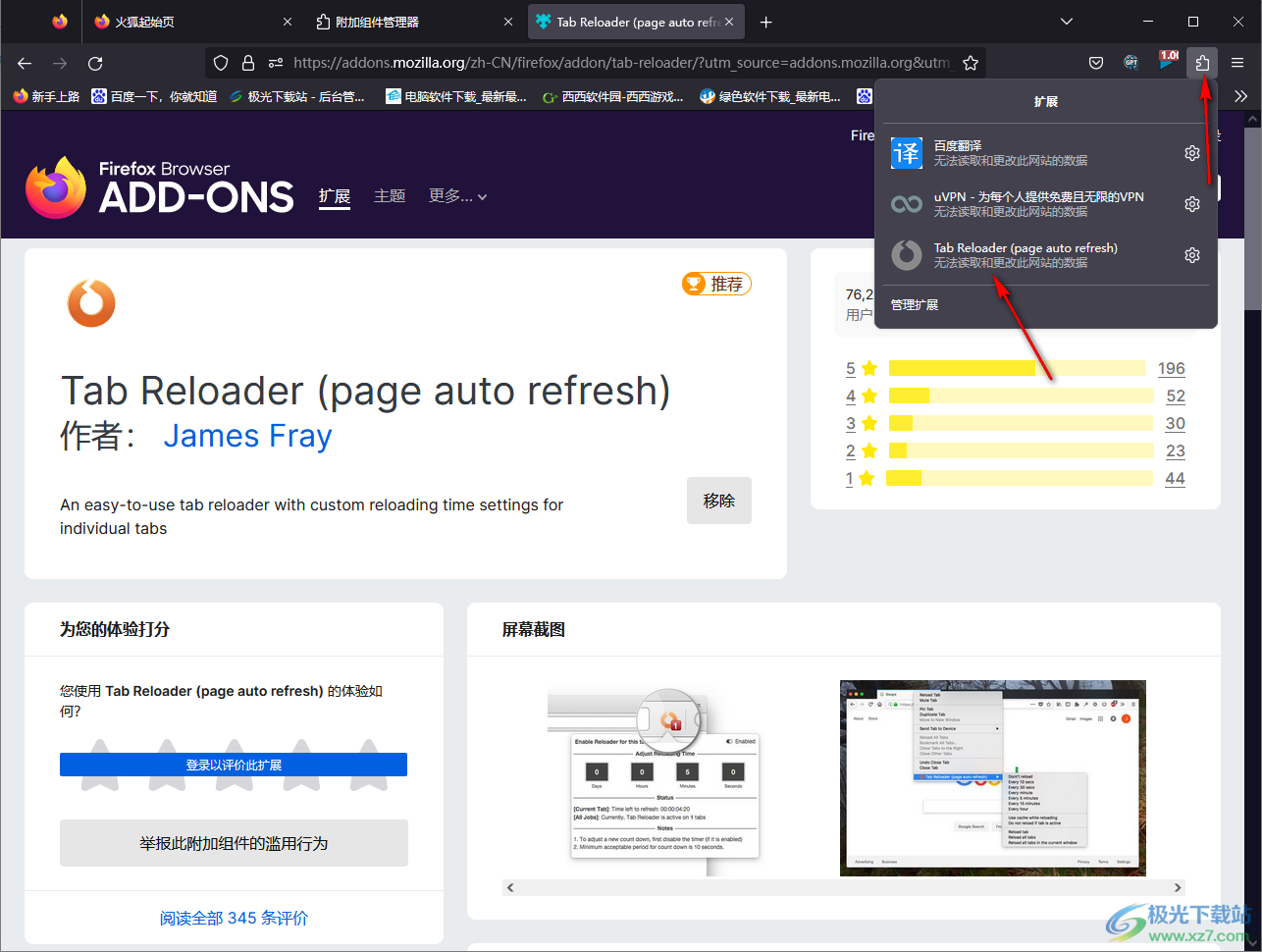Open settings gear for Tab Reloader extension
Image resolution: width=1262 pixels, height=952 pixels.
(x=1192, y=255)
